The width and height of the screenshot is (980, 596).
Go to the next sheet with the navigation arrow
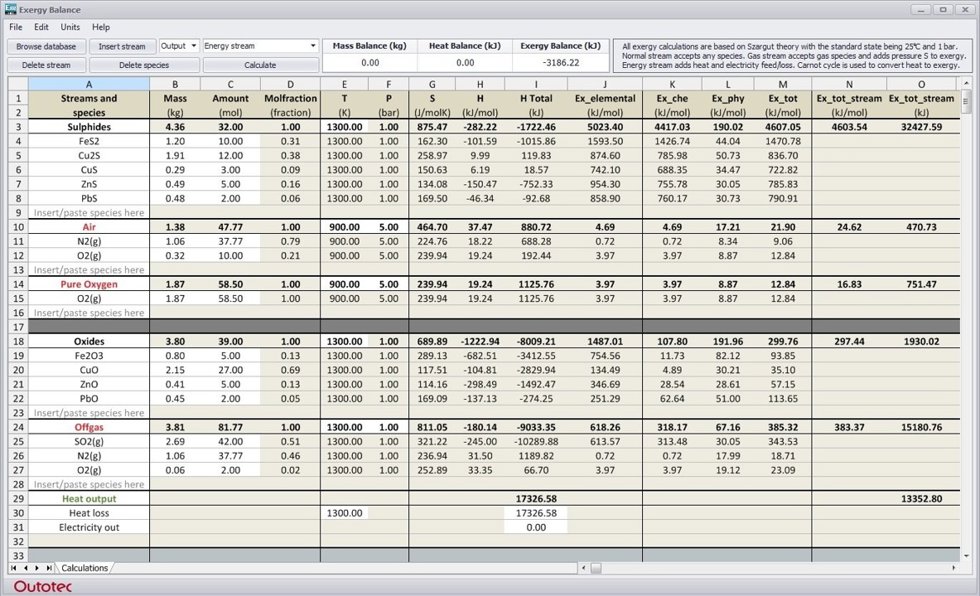[x=37, y=568]
